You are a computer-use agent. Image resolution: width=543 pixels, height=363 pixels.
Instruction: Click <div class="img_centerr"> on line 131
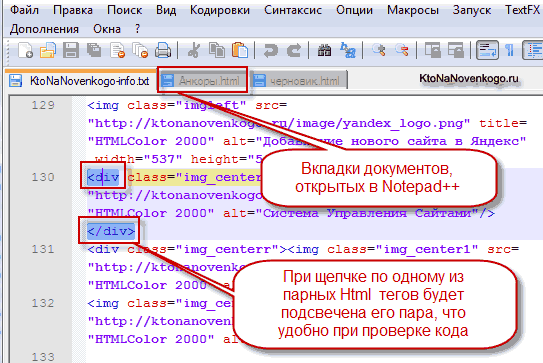tap(187, 249)
